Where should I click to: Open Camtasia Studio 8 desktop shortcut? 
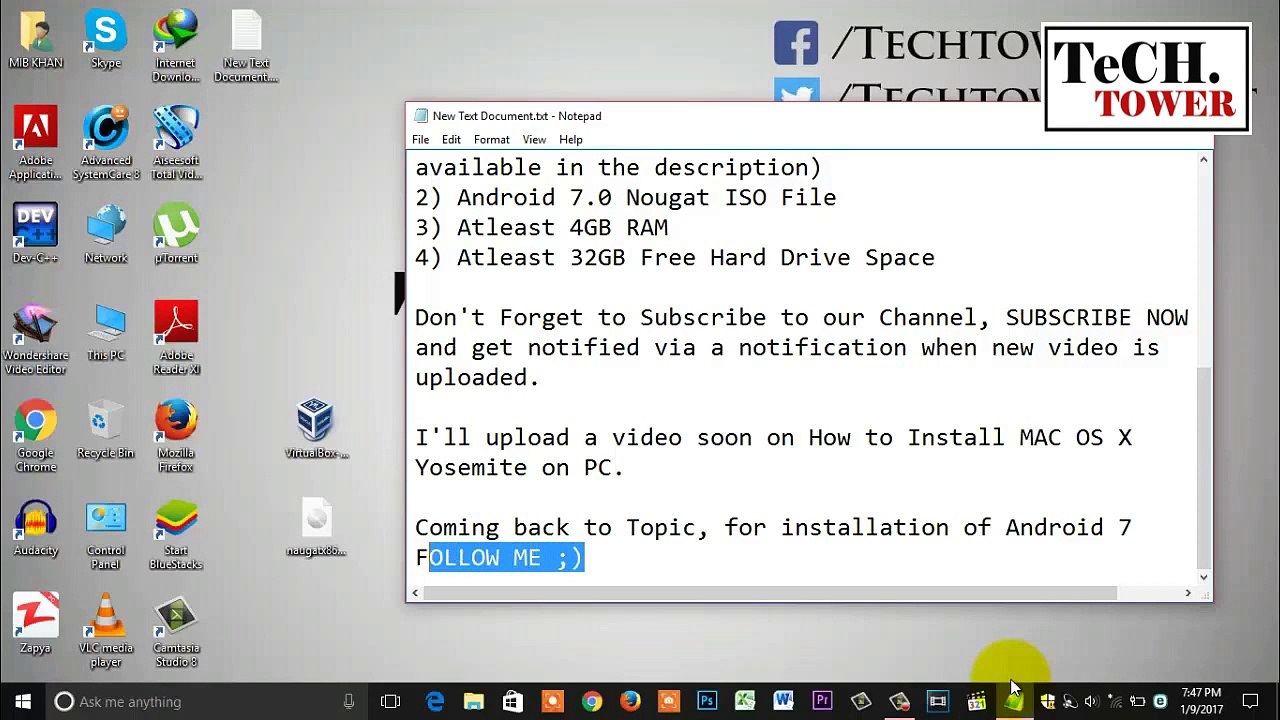click(x=176, y=632)
